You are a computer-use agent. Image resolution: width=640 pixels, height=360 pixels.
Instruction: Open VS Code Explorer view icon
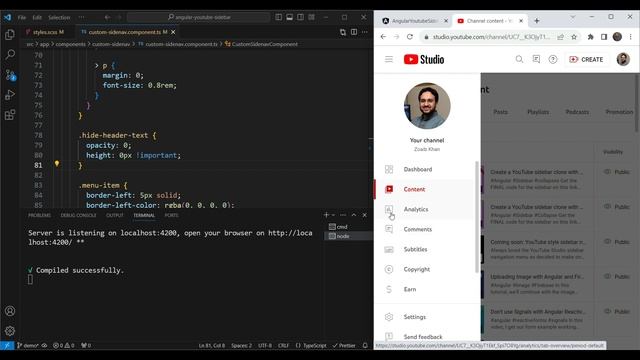(10, 34)
